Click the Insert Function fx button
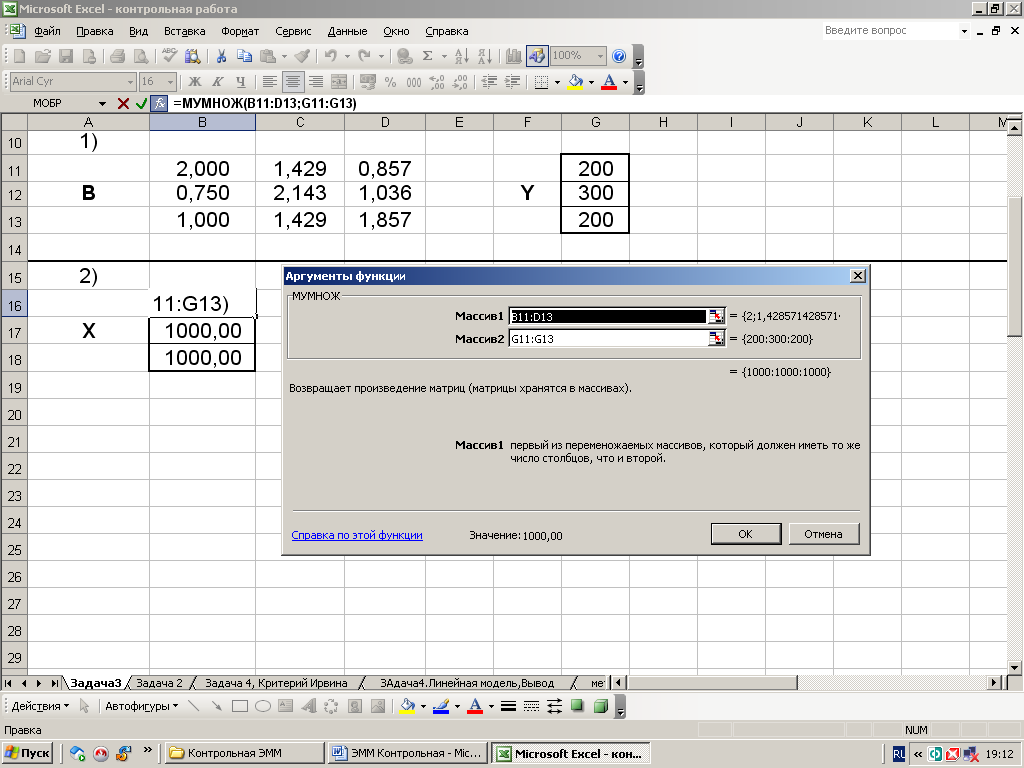The height and width of the screenshot is (768, 1024). click(158, 103)
